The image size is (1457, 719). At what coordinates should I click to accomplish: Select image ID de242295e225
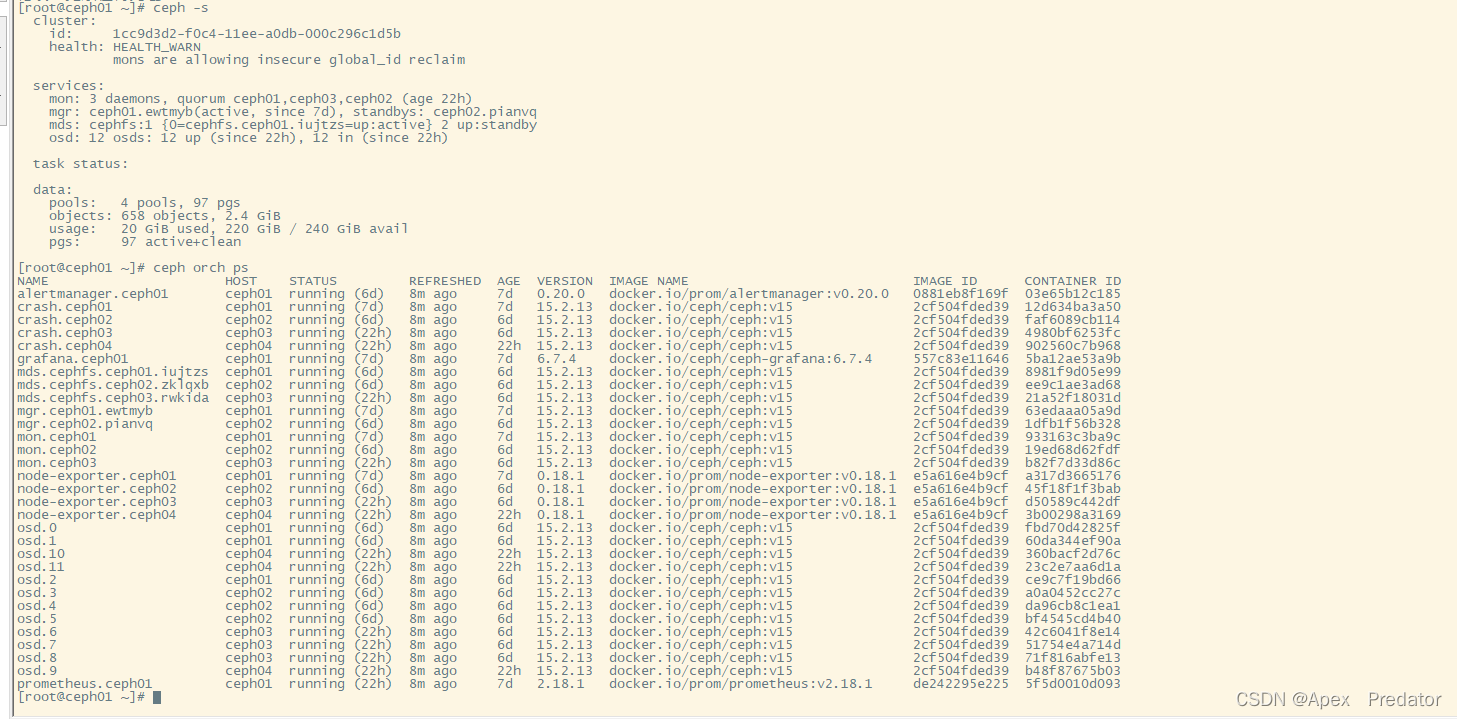(961, 684)
